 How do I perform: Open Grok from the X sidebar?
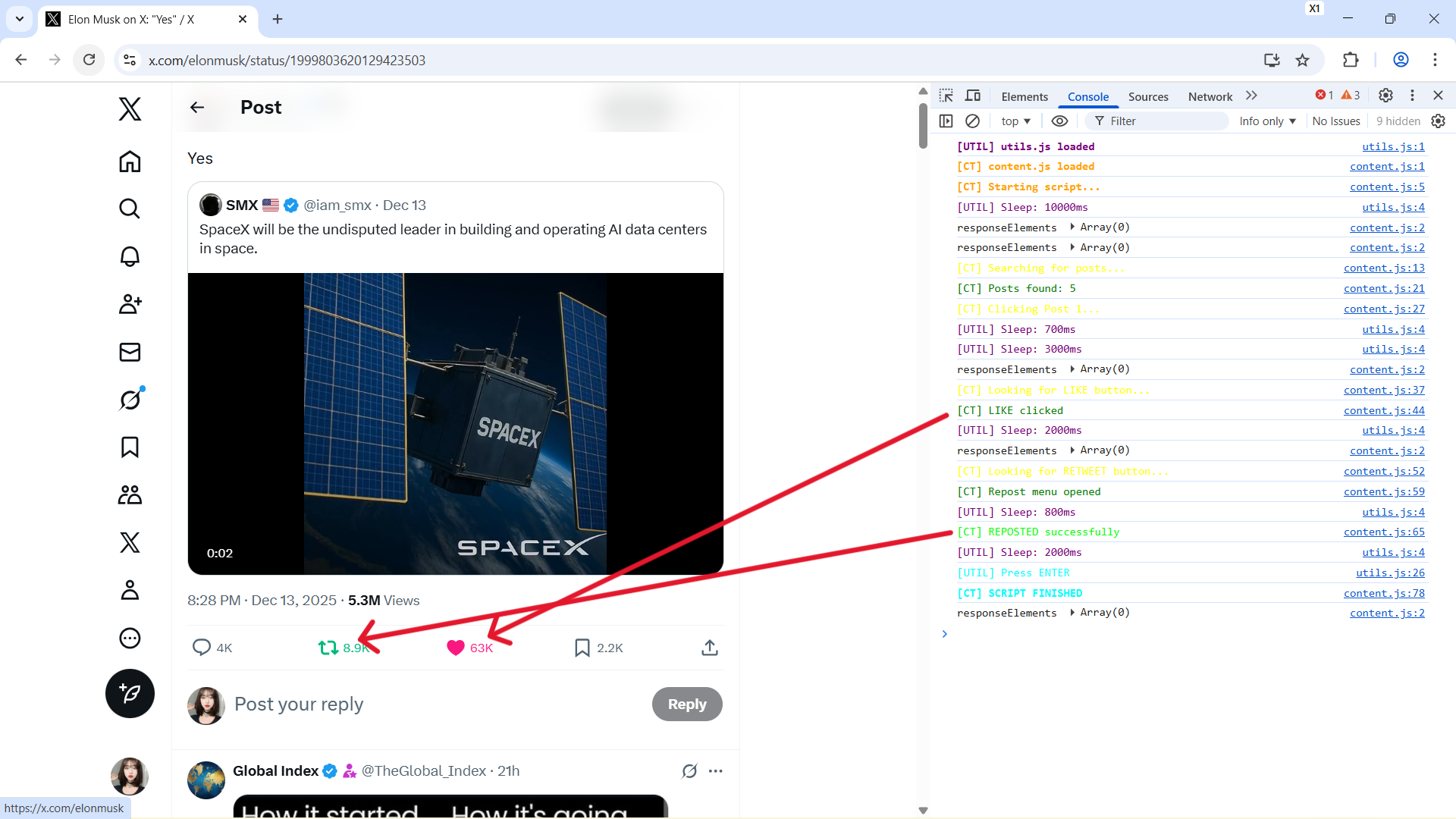pyautogui.click(x=130, y=399)
